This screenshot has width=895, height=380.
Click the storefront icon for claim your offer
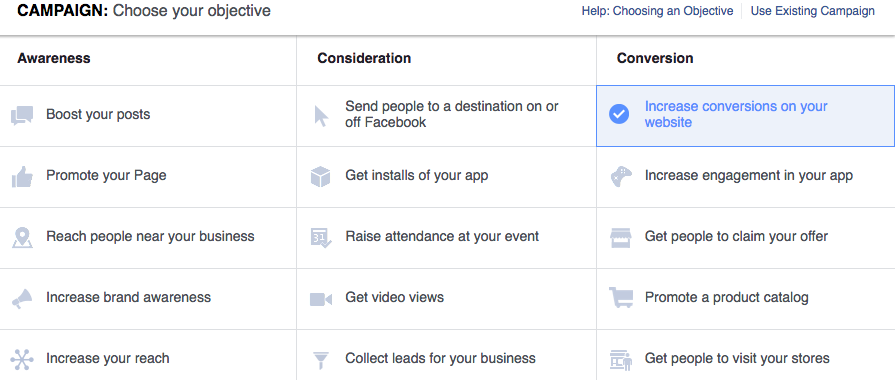coord(620,237)
